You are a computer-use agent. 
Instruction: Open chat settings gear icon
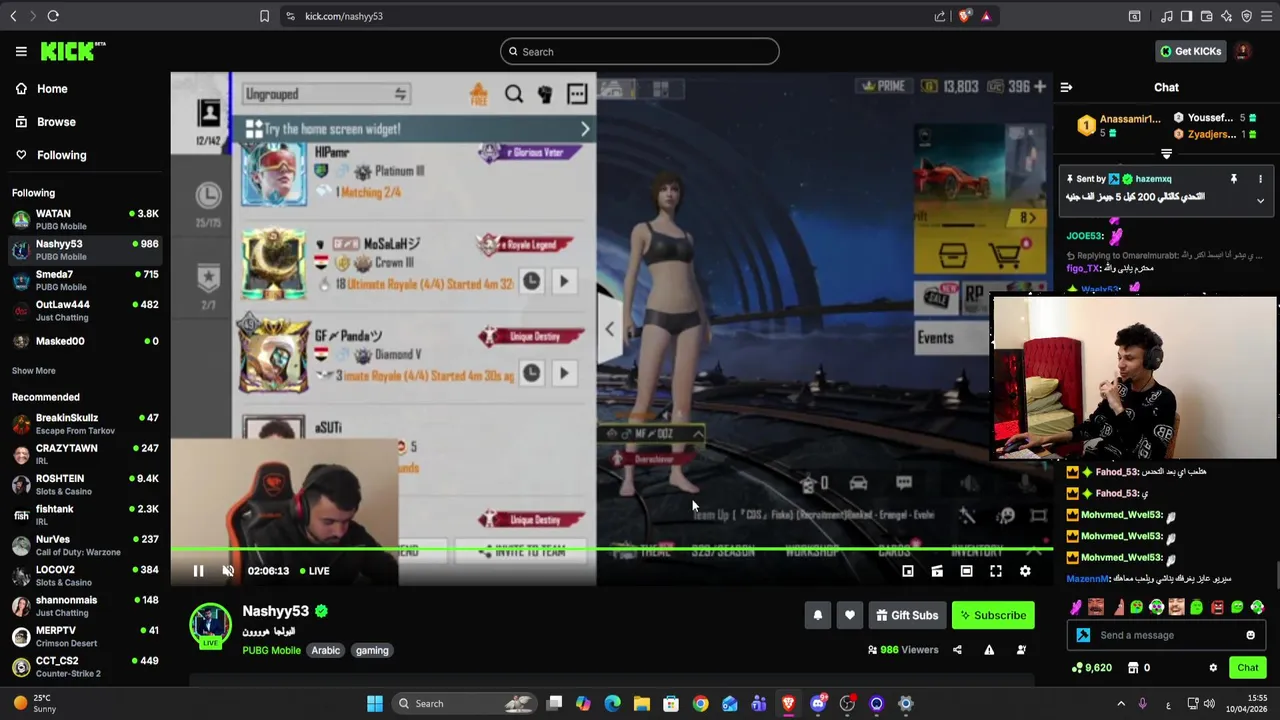point(1213,668)
